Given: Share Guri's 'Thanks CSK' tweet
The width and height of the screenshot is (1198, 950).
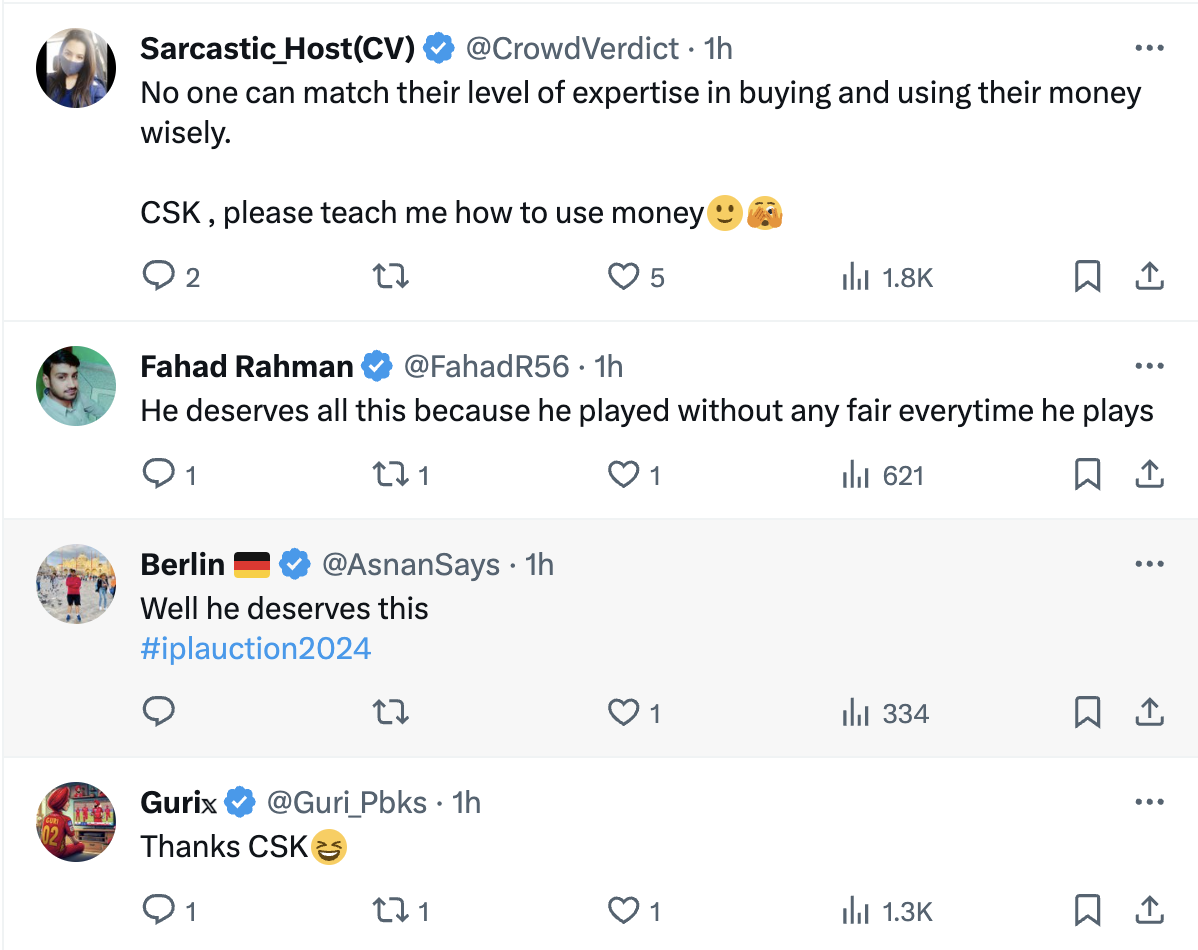Looking at the screenshot, I should [x=1150, y=911].
